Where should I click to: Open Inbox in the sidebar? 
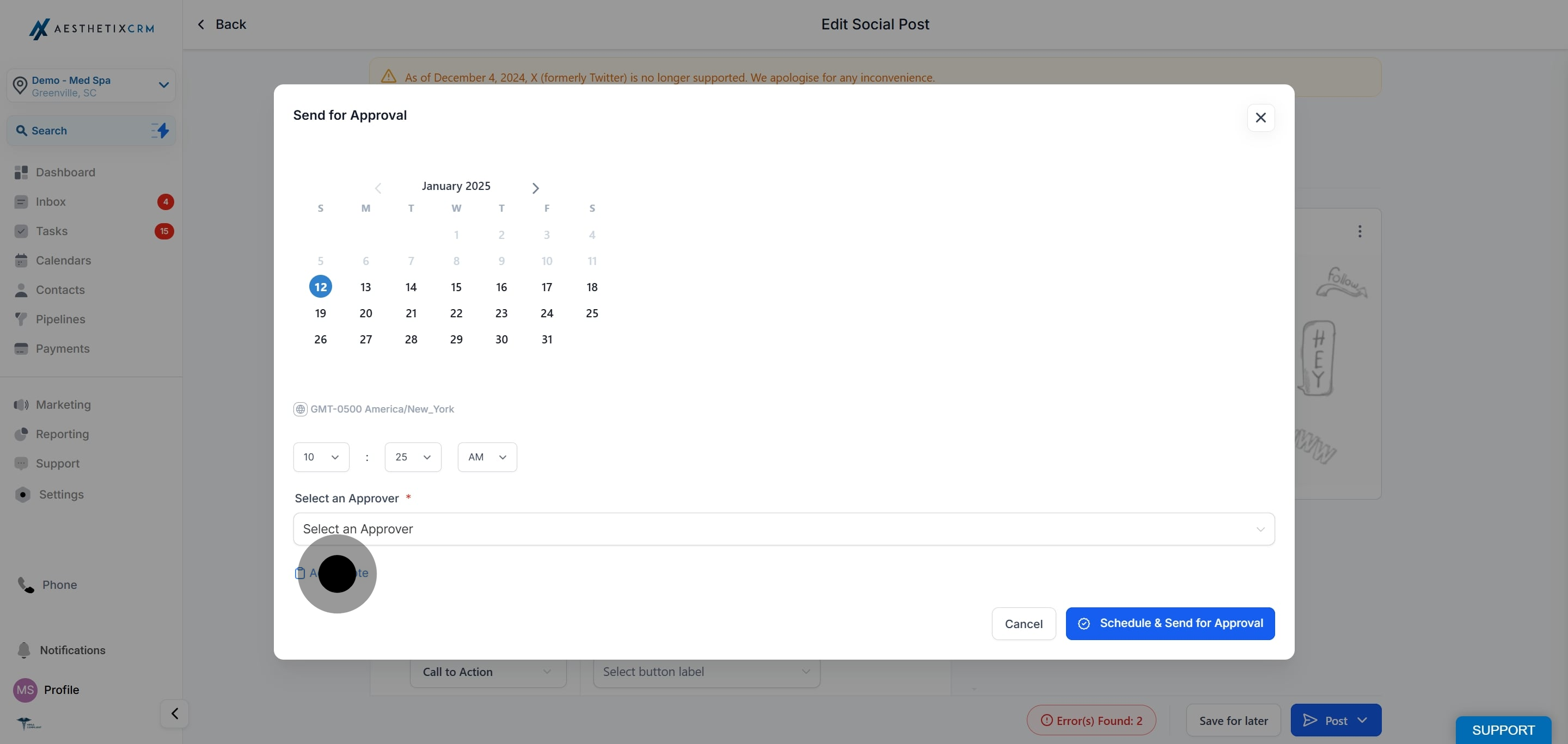pyautogui.click(x=51, y=202)
